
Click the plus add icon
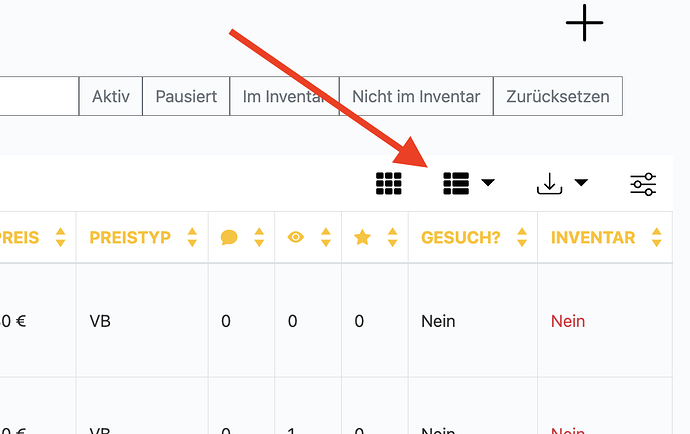(584, 23)
